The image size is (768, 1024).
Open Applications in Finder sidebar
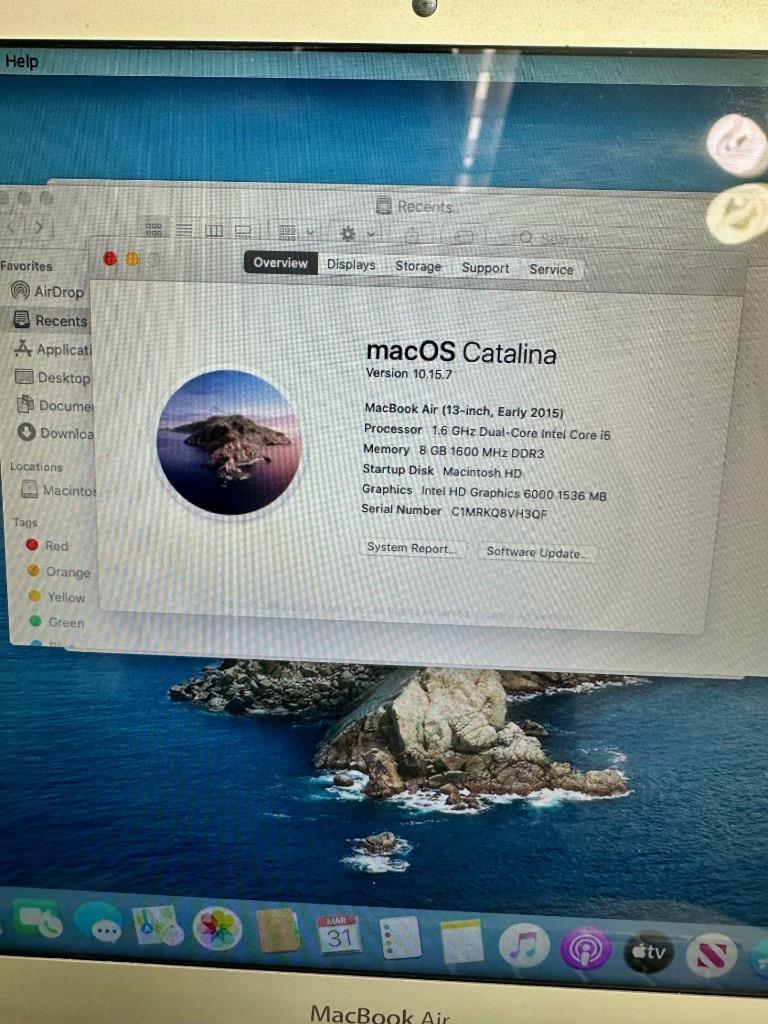point(52,349)
